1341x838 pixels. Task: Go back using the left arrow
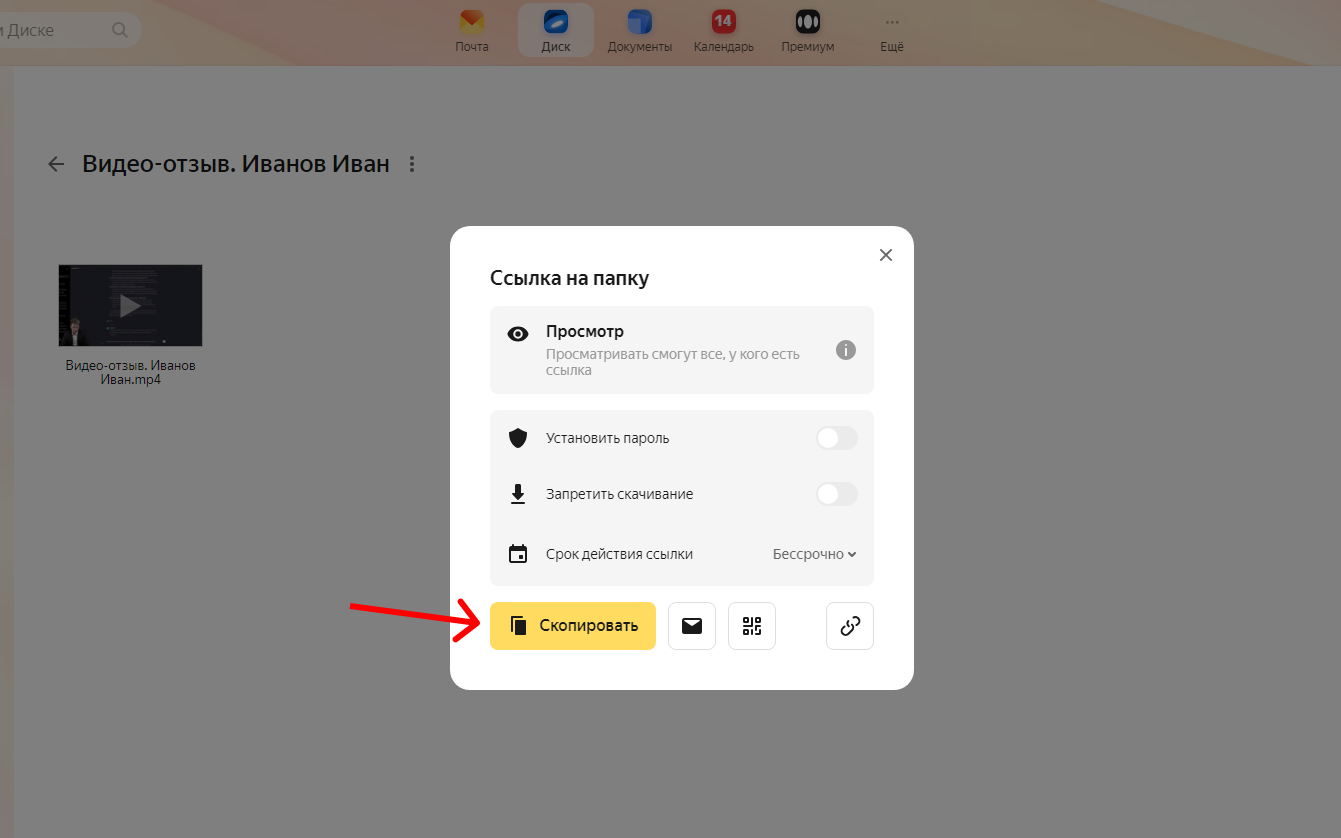pos(56,164)
